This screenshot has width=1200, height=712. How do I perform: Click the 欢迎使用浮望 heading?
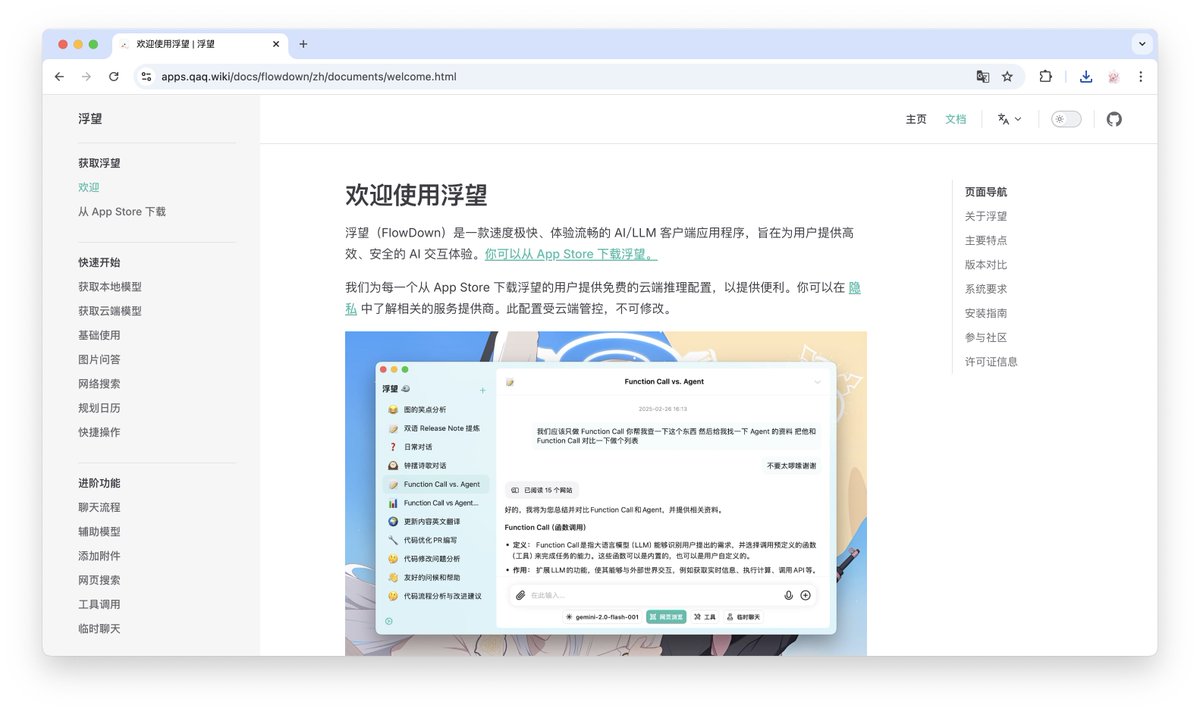[x=416, y=194]
